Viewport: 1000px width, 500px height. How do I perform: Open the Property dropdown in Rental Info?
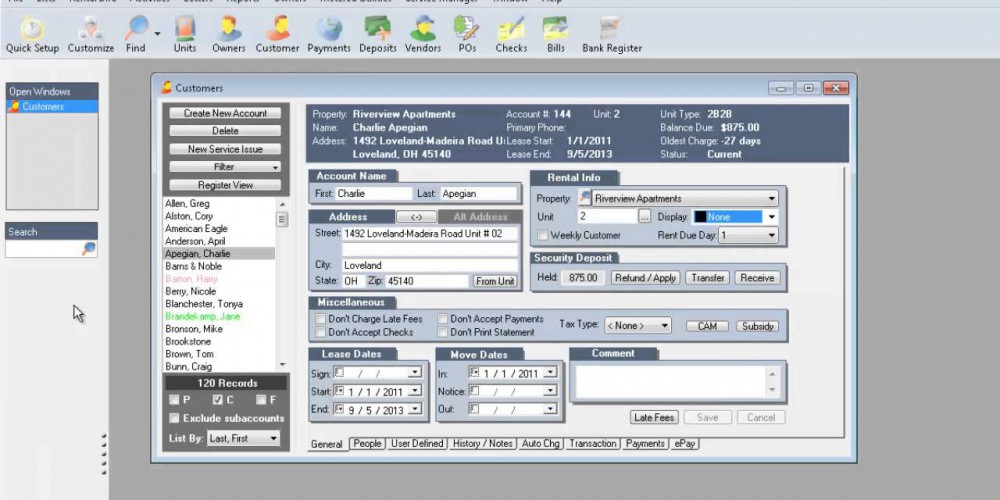772,199
